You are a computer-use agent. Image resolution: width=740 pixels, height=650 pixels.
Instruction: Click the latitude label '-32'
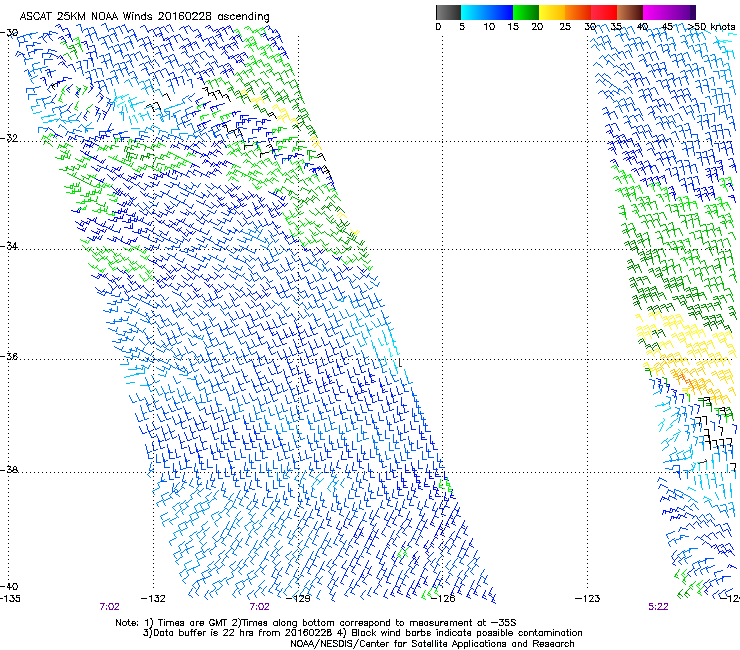(x=9, y=138)
